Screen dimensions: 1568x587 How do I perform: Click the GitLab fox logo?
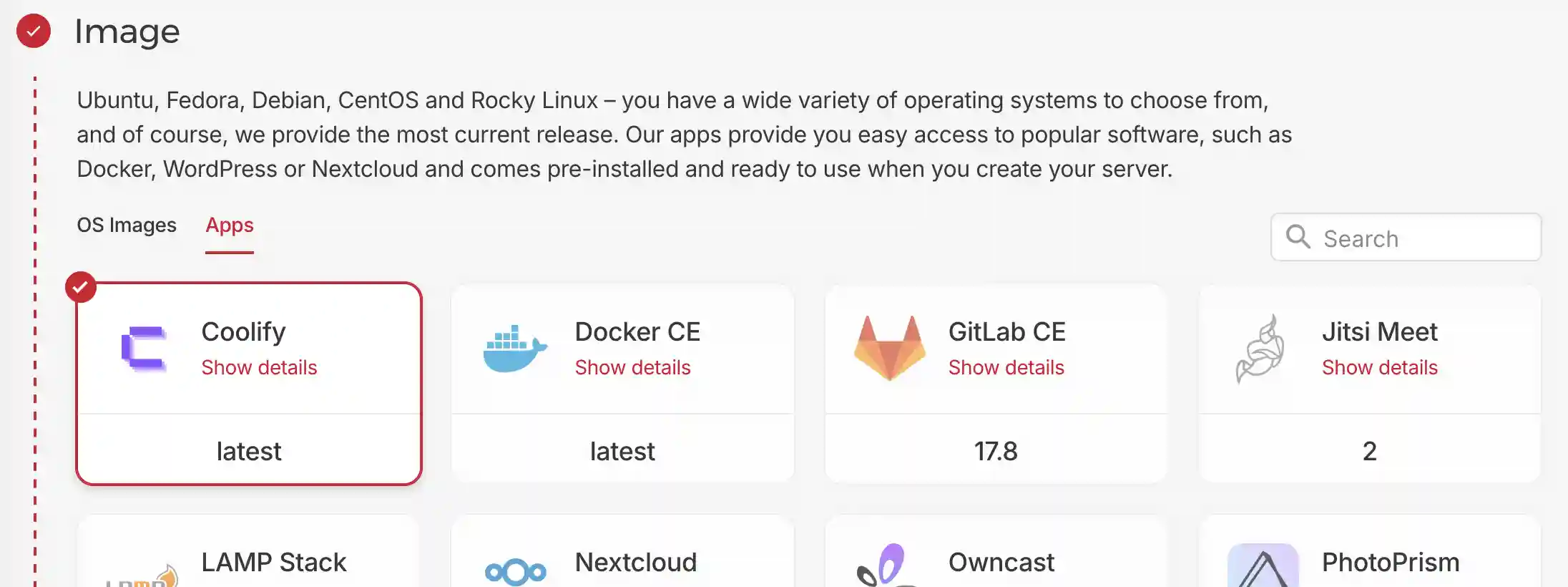(889, 349)
